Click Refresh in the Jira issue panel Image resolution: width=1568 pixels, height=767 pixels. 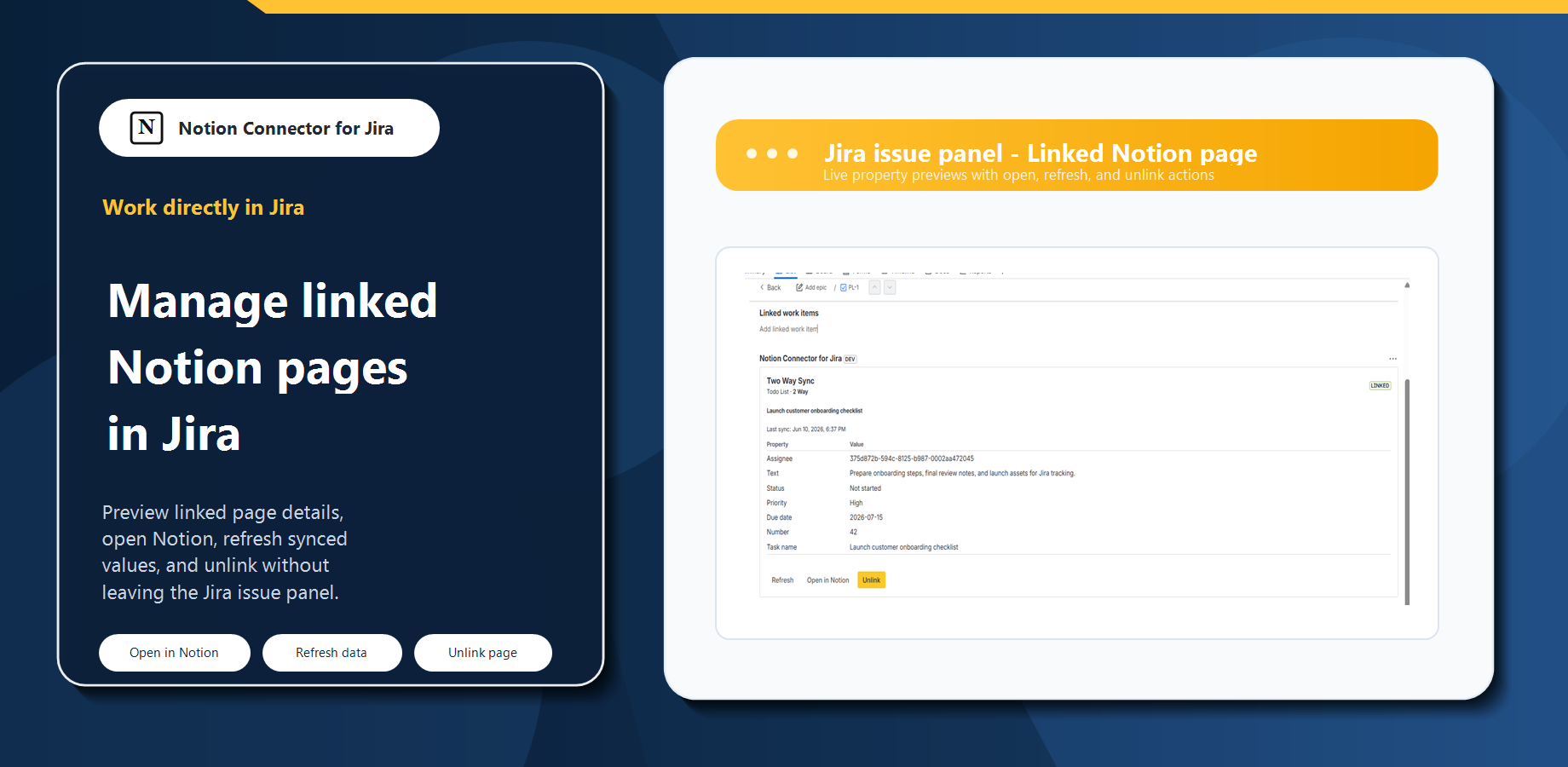[782, 580]
